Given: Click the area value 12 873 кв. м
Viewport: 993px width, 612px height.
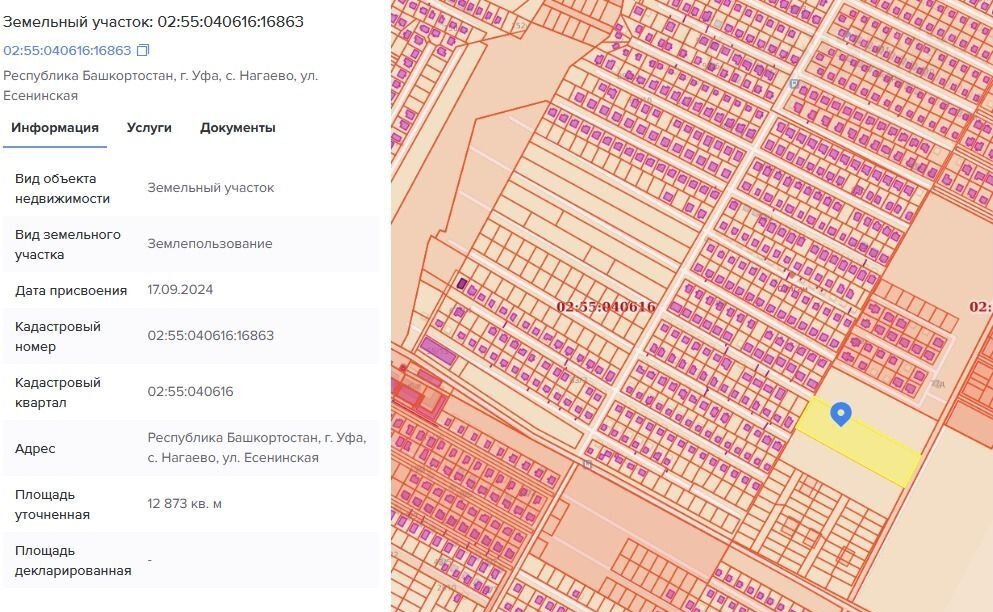Looking at the screenshot, I should 185,504.
